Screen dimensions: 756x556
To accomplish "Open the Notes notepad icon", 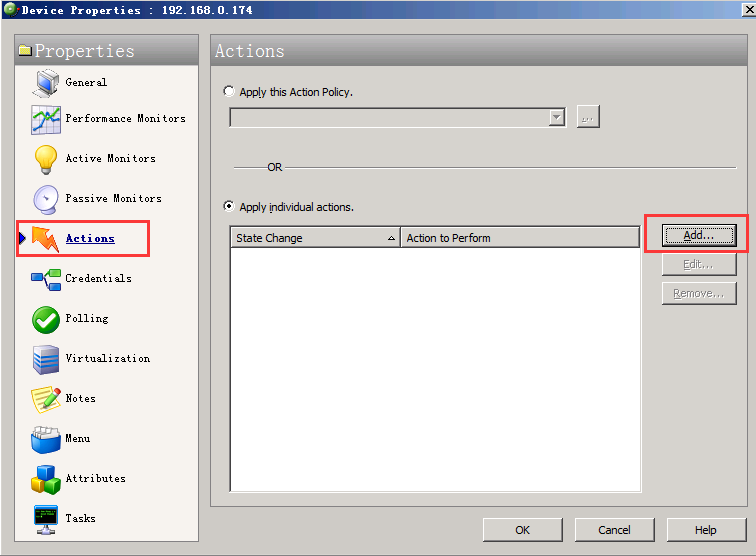I will (46, 399).
